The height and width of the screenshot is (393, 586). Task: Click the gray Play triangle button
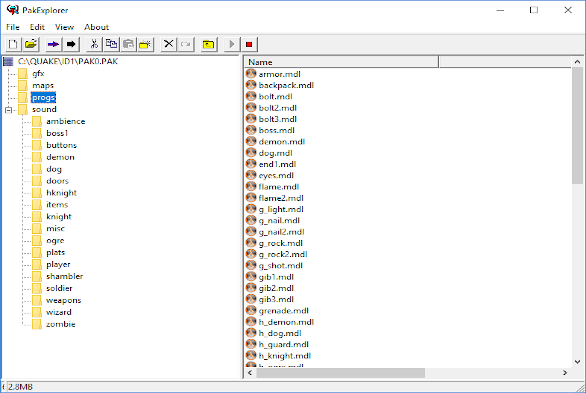pyautogui.click(x=231, y=44)
